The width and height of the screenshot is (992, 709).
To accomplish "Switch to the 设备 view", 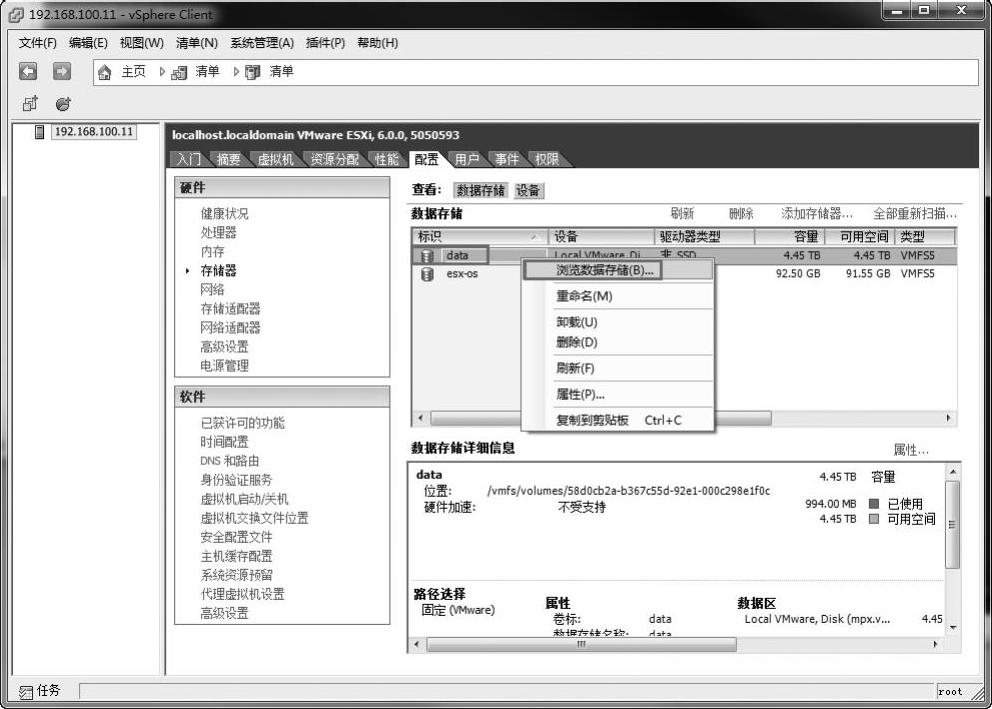I will pos(528,191).
